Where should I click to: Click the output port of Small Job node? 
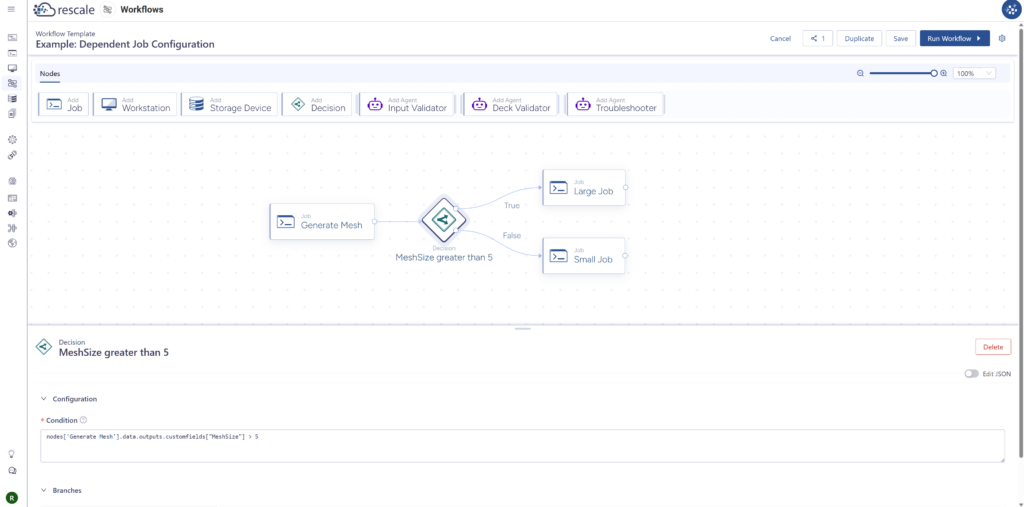[625, 255]
